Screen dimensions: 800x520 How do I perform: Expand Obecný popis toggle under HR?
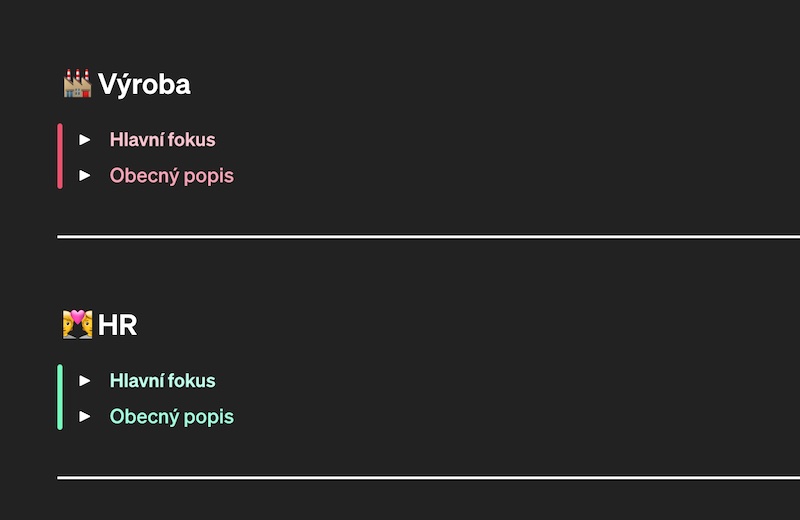[x=85, y=416]
